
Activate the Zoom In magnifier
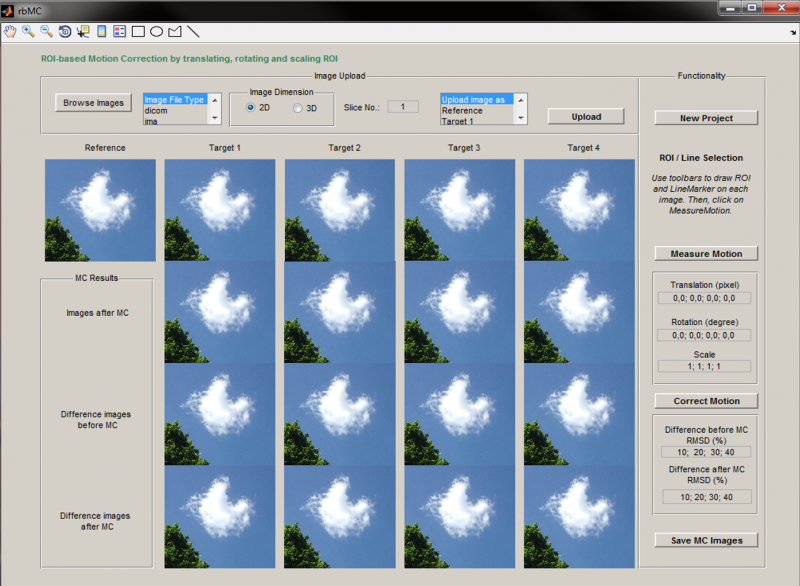coord(28,31)
